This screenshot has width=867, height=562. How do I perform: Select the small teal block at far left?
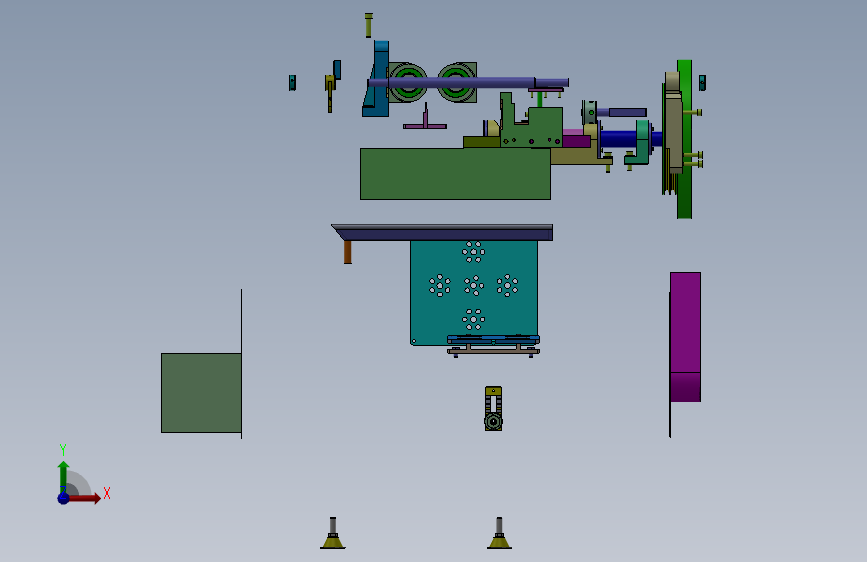293,83
